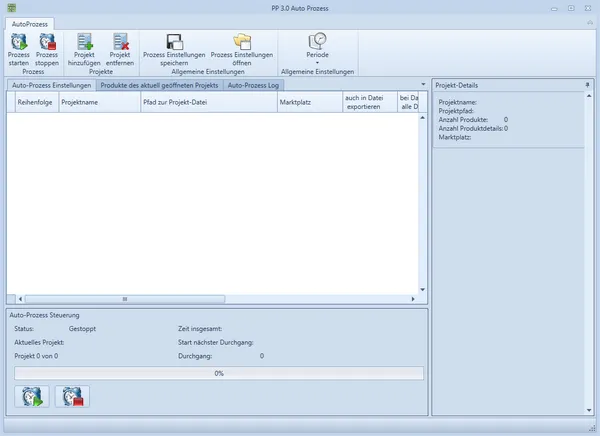Click the 'Aktuelles Projekt:' label

39,343
